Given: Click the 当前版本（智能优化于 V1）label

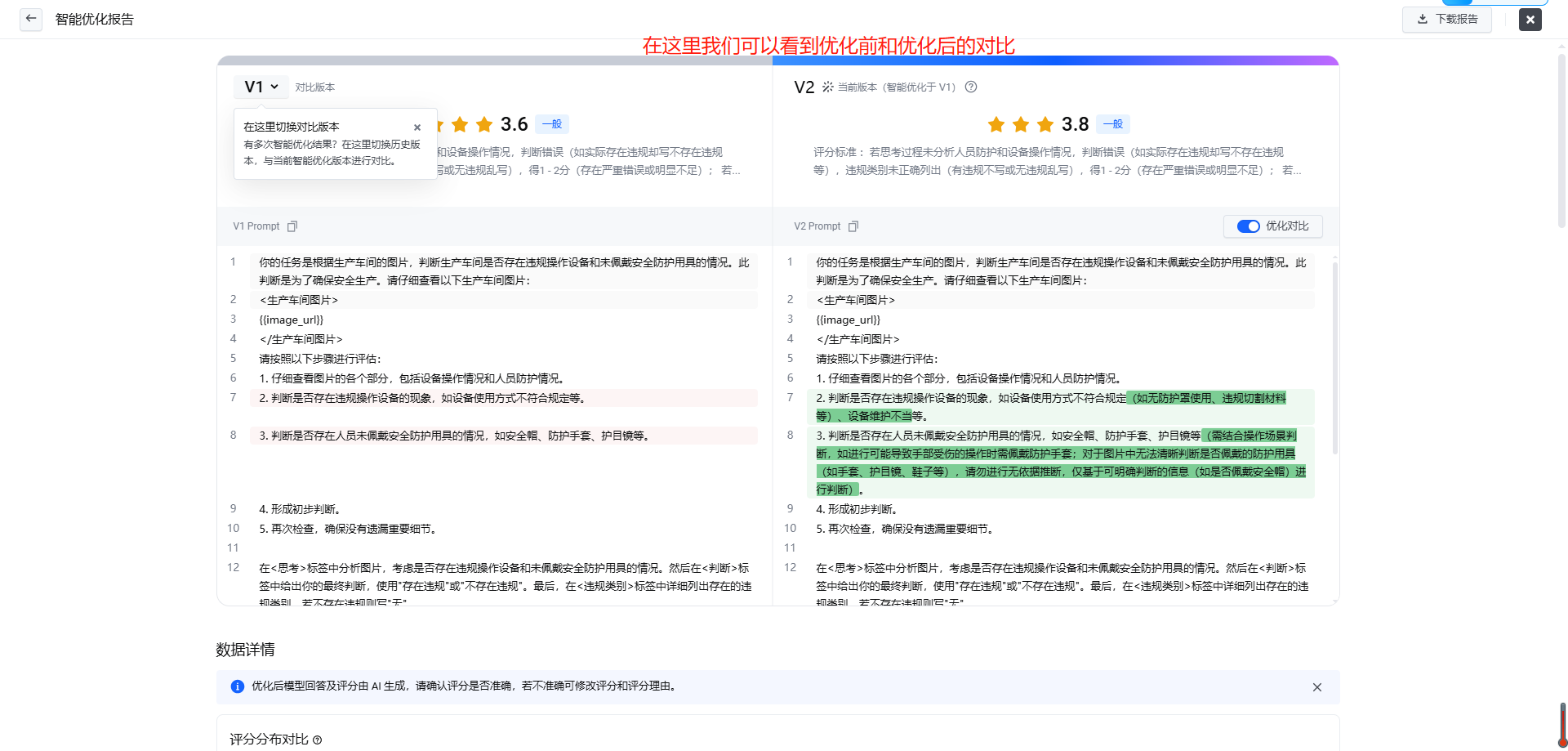Looking at the screenshot, I should click(897, 87).
